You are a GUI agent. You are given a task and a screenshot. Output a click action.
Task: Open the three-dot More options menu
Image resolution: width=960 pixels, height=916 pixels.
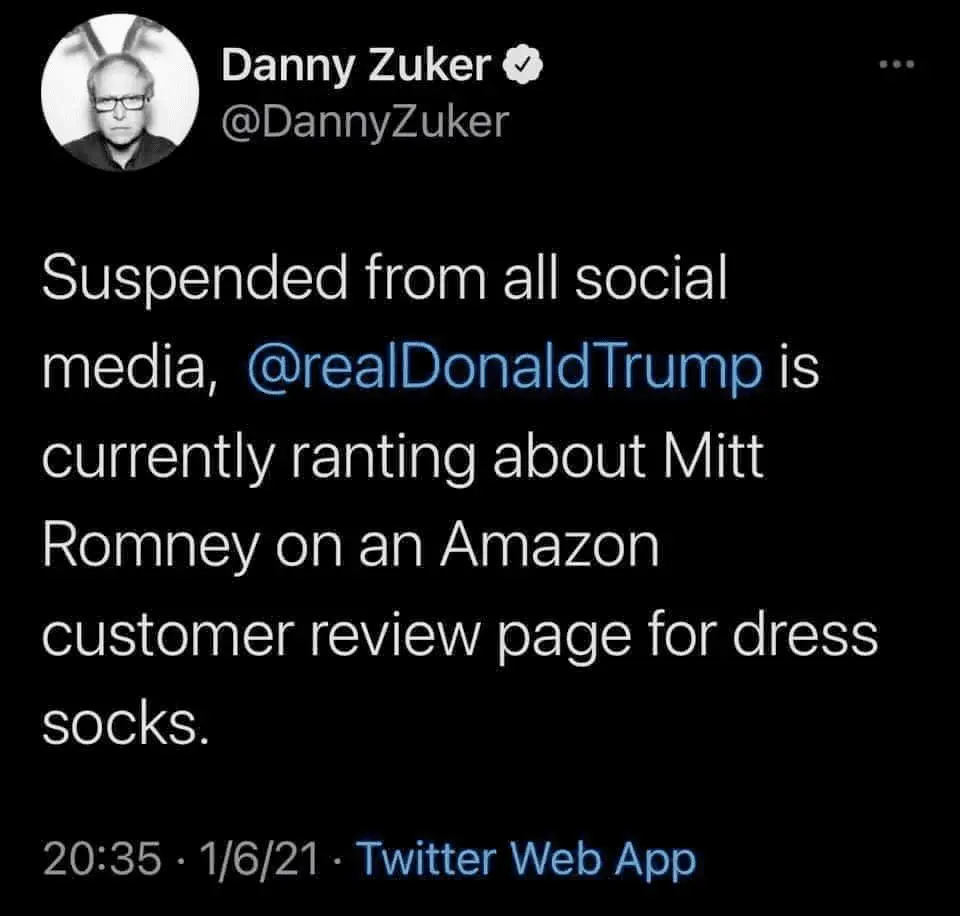coord(897,64)
